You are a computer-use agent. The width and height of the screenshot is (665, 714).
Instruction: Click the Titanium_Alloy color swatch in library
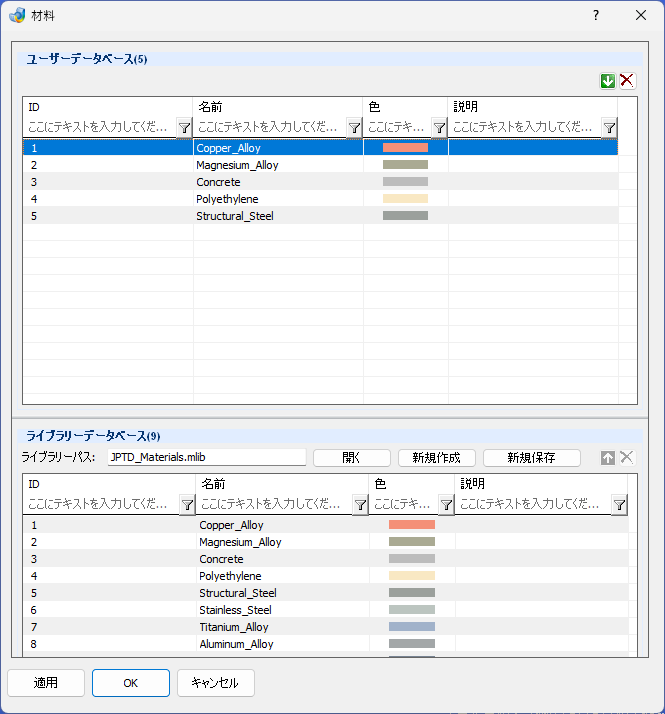pyautogui.click(x=412, y=627)
